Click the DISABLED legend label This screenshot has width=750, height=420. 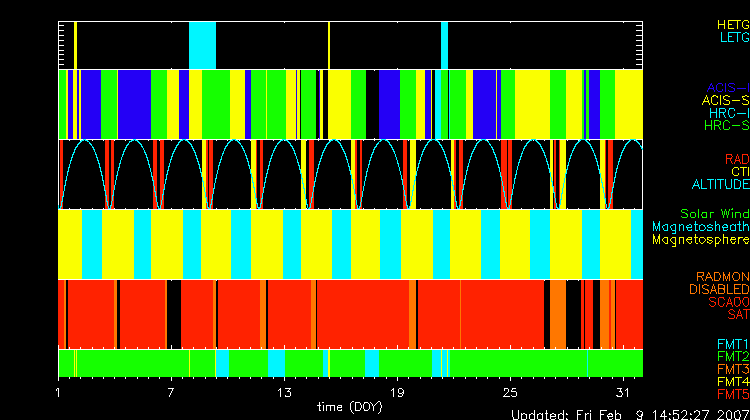(717, 290)
